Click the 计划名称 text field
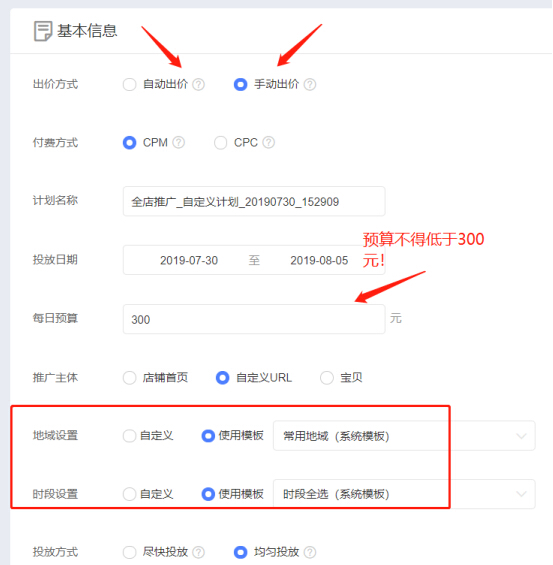The width and height of the screenshot is (553, 565). click(254, 201)
